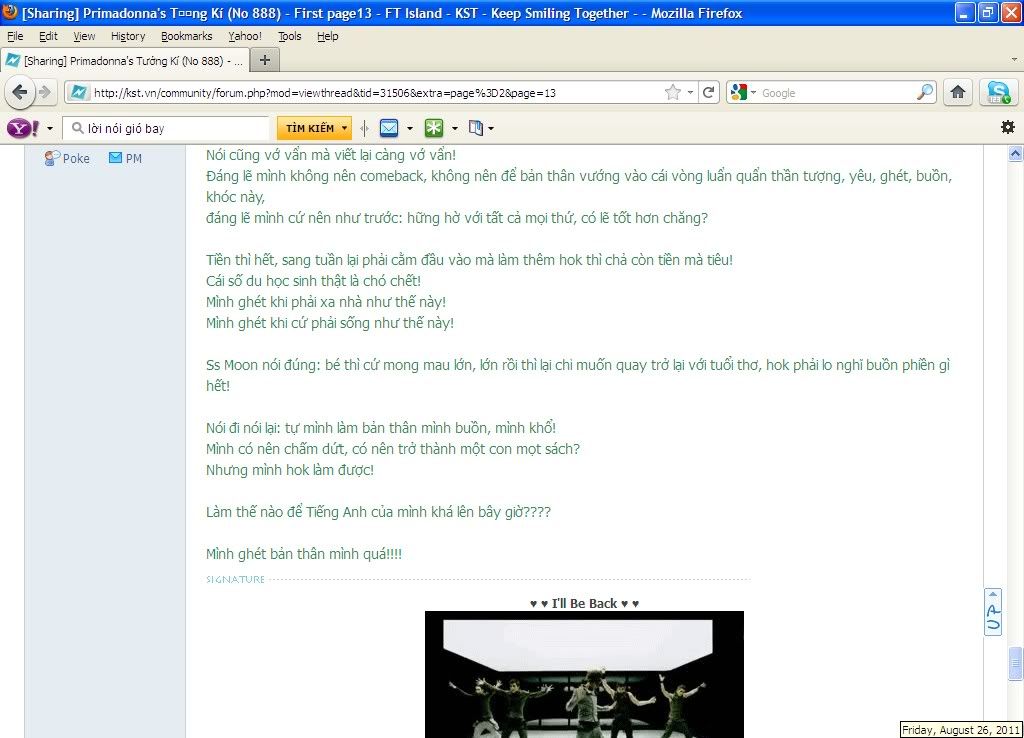Click the Firefox icon in the title bar

point(10,12)
